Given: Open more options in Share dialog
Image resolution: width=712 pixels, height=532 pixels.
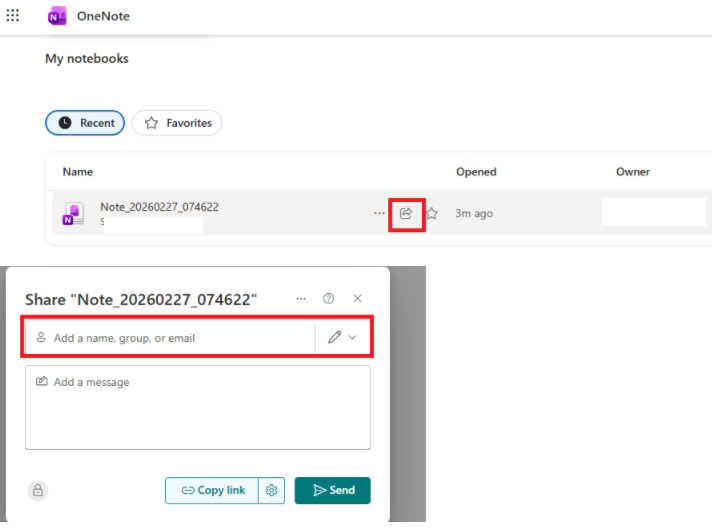Looking at the screenshot, I should [x=301, y=299].
